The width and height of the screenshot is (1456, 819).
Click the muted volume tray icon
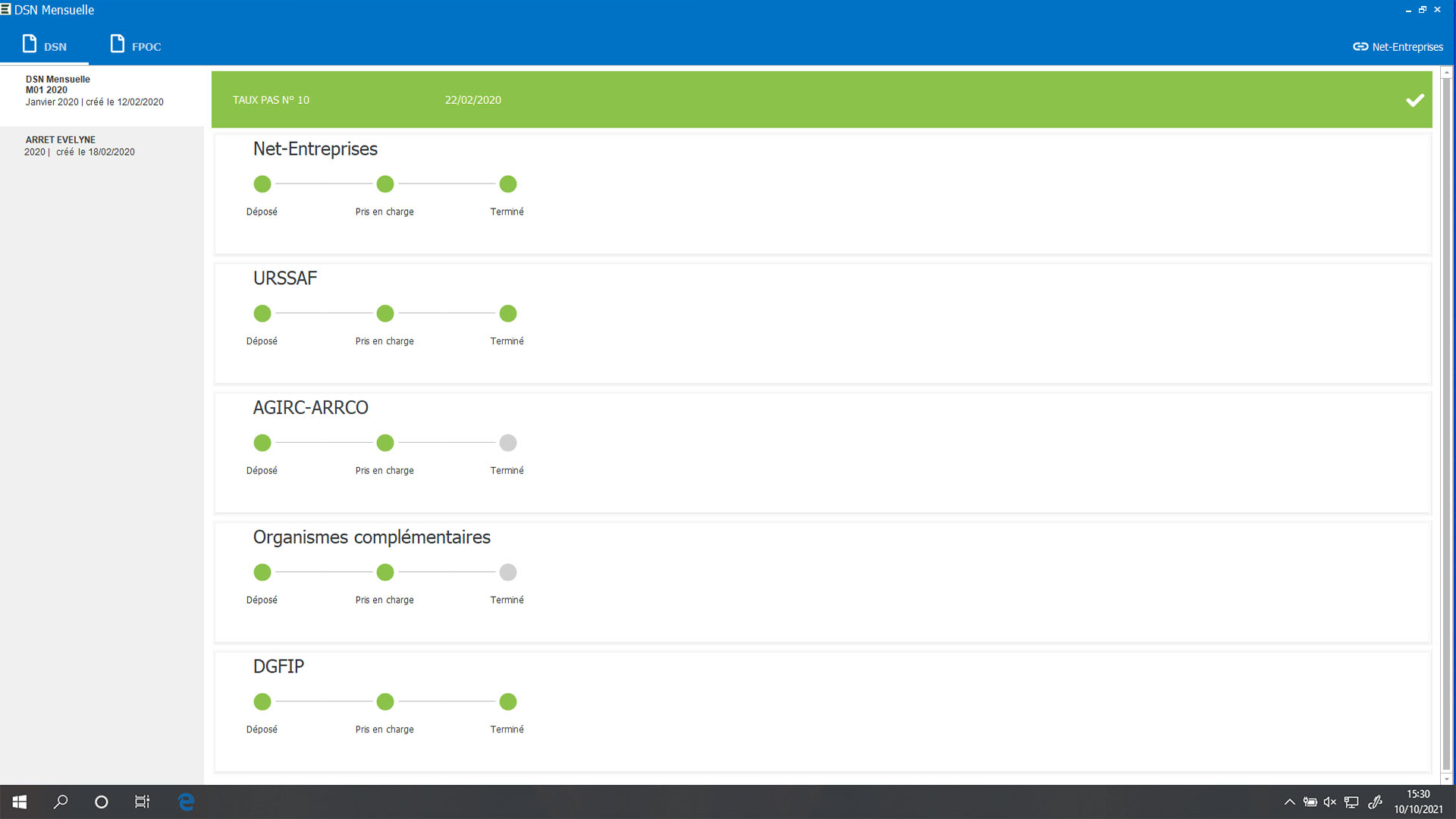[x=1330, y=802]
